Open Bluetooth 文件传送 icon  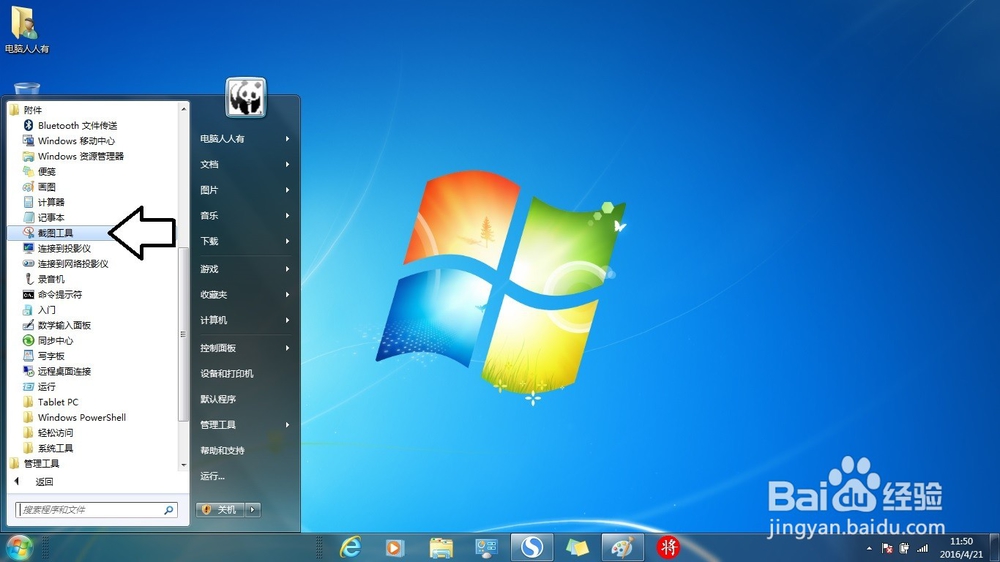[28, 126]
